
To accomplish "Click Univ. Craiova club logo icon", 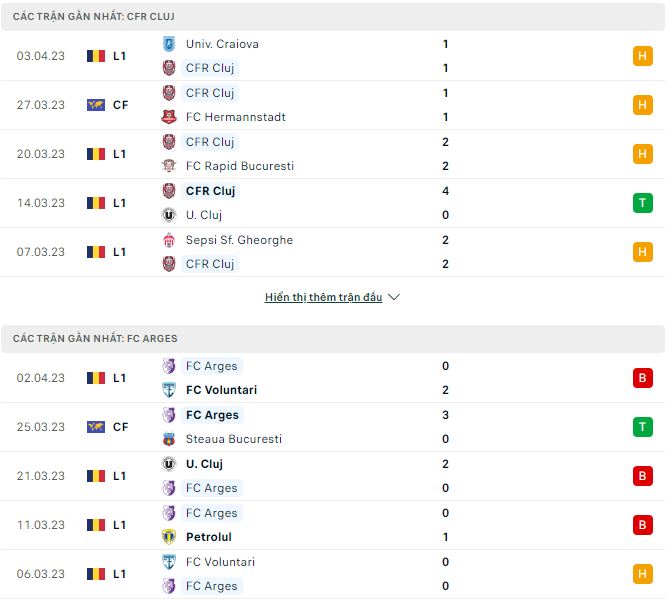I will coord(168,44).
